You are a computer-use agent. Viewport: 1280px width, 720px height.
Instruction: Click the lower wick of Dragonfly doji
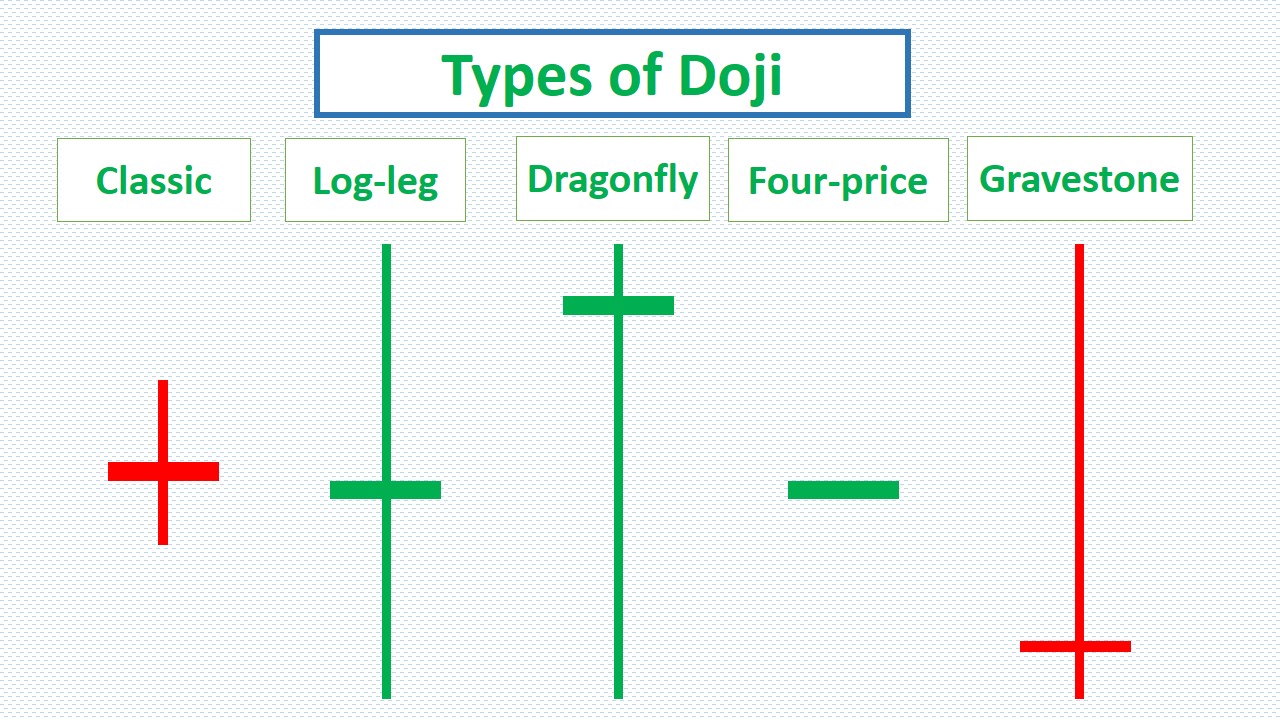(x=618, y=507)
